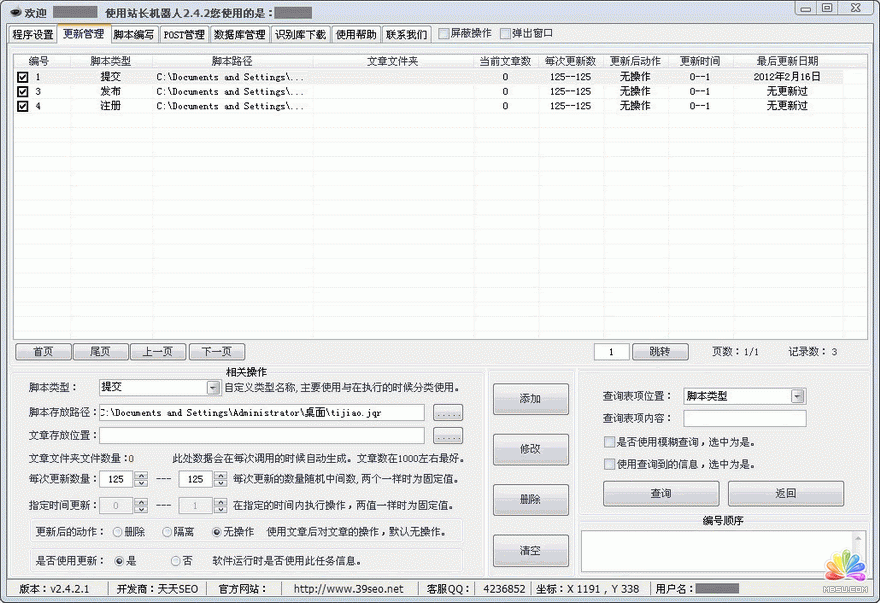880x603 pixels.
Task: Click the 添加 button
Action: 530,398
